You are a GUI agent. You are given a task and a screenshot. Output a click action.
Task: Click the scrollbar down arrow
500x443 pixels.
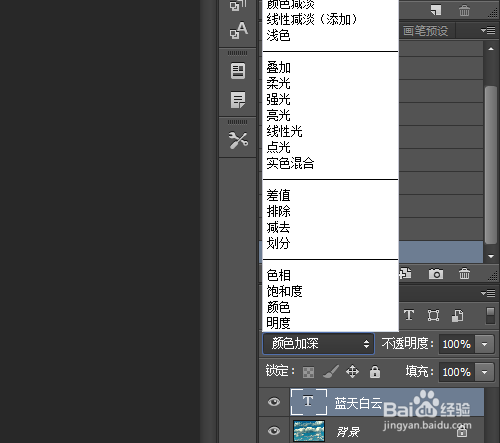[x=491, y=256]
